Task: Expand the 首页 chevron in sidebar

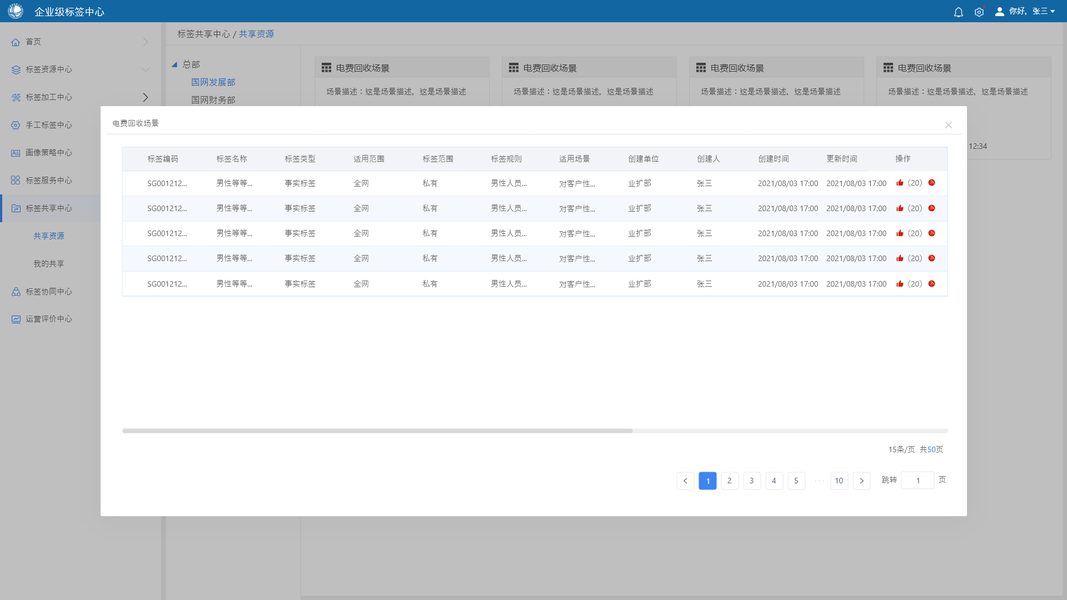Action: [145, 42]
